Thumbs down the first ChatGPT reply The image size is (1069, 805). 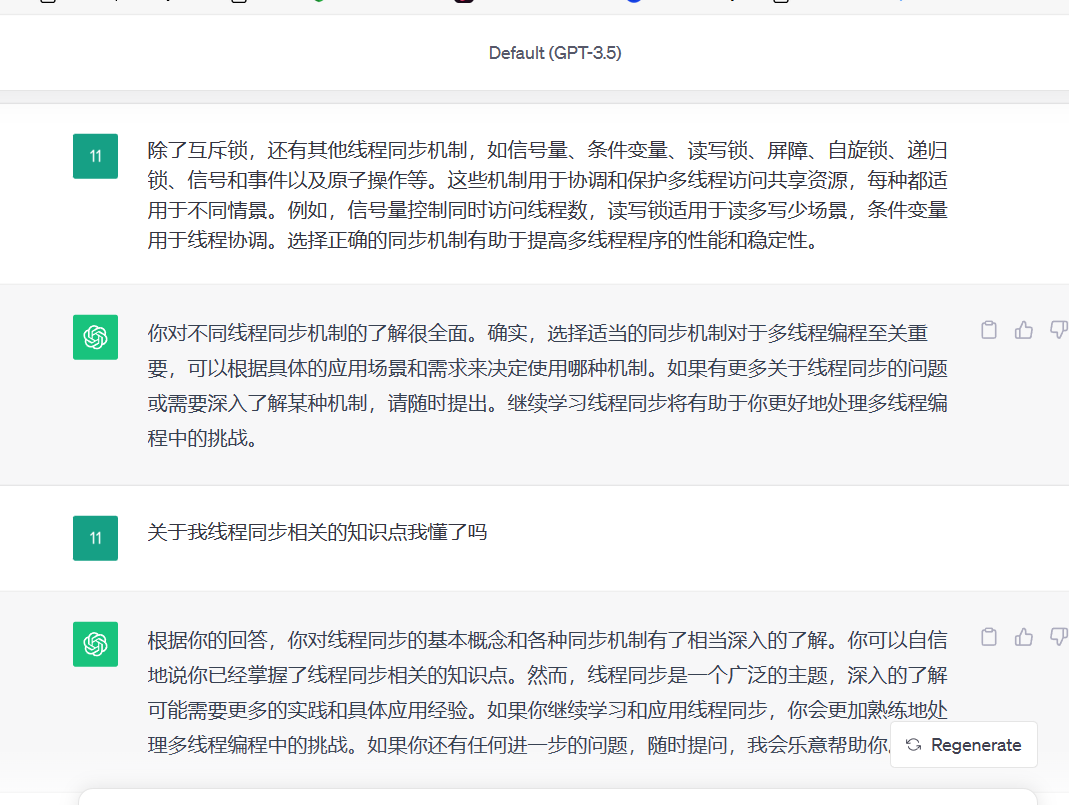[1058, 331]
